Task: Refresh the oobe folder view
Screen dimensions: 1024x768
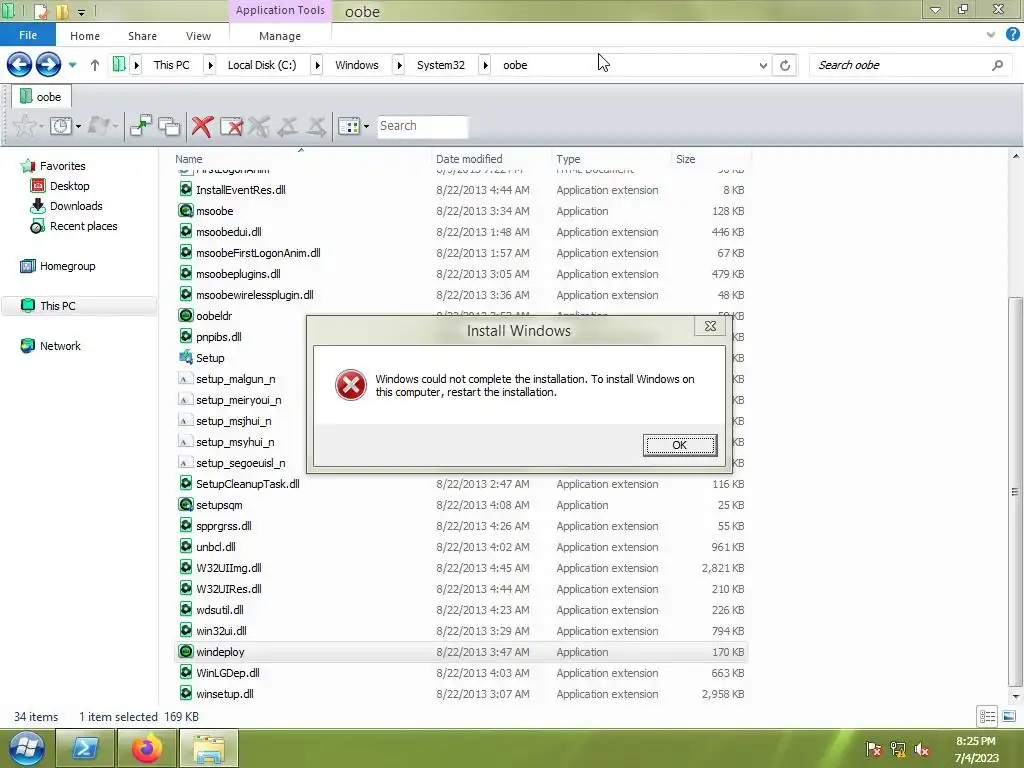Action: click(x=785, y=65)
